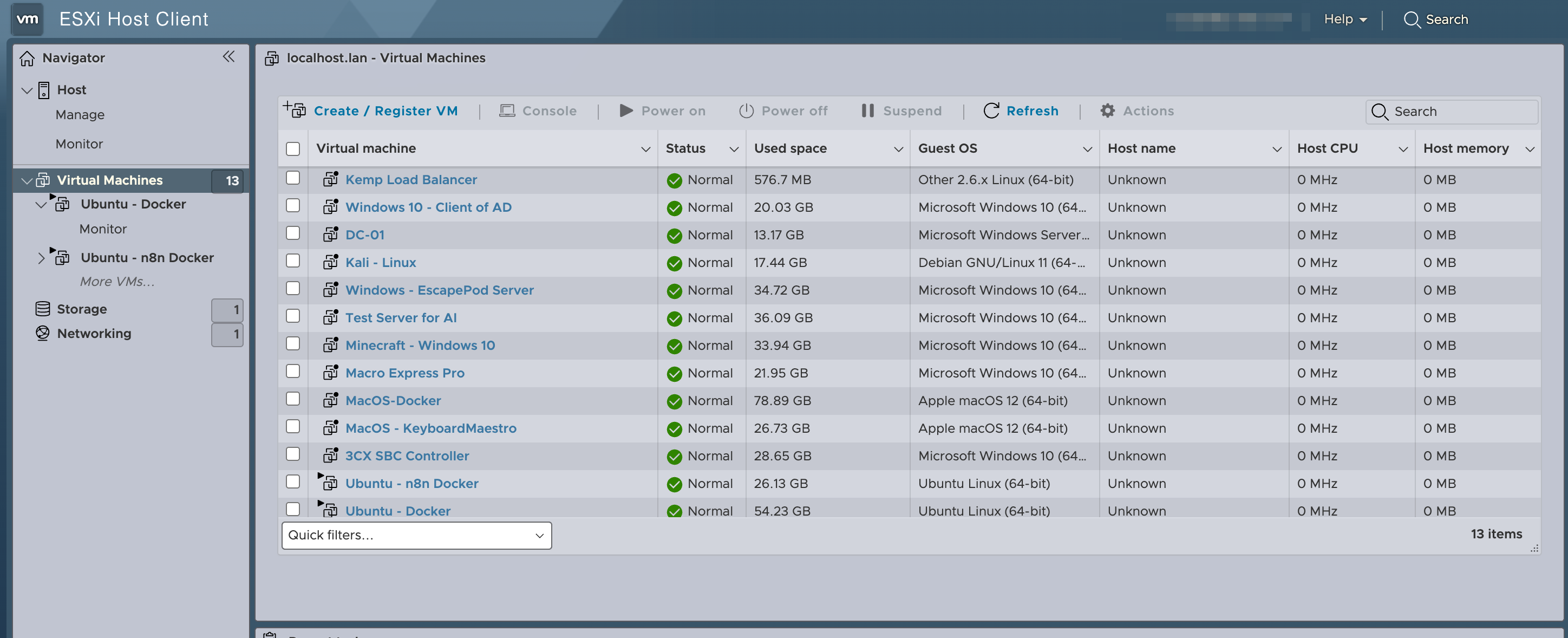Viewport: 1568px width, 638px height.
Task: Select the checkbox next to MacOS-Docker
Action: [x=293, y=399]
